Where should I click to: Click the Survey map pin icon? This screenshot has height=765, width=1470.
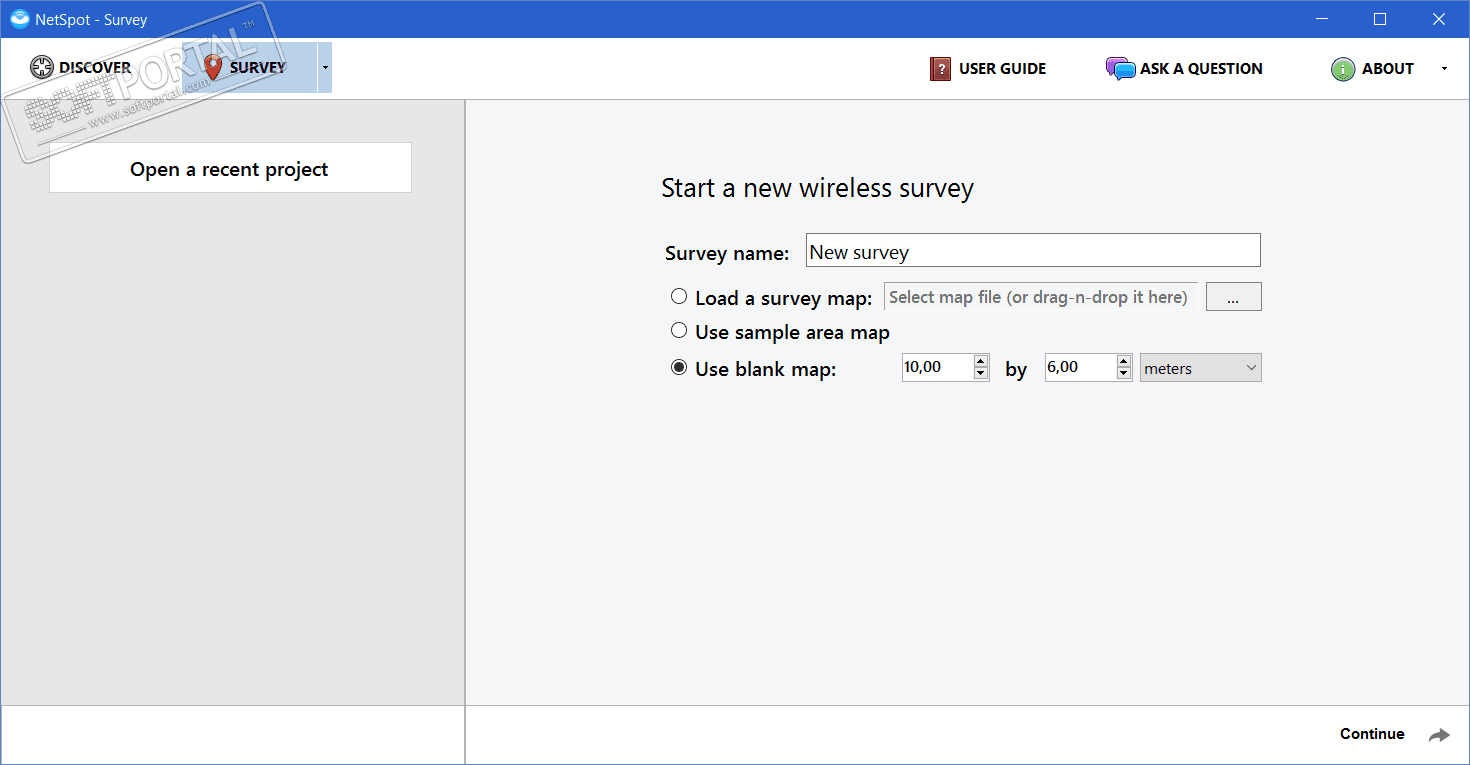213,67
